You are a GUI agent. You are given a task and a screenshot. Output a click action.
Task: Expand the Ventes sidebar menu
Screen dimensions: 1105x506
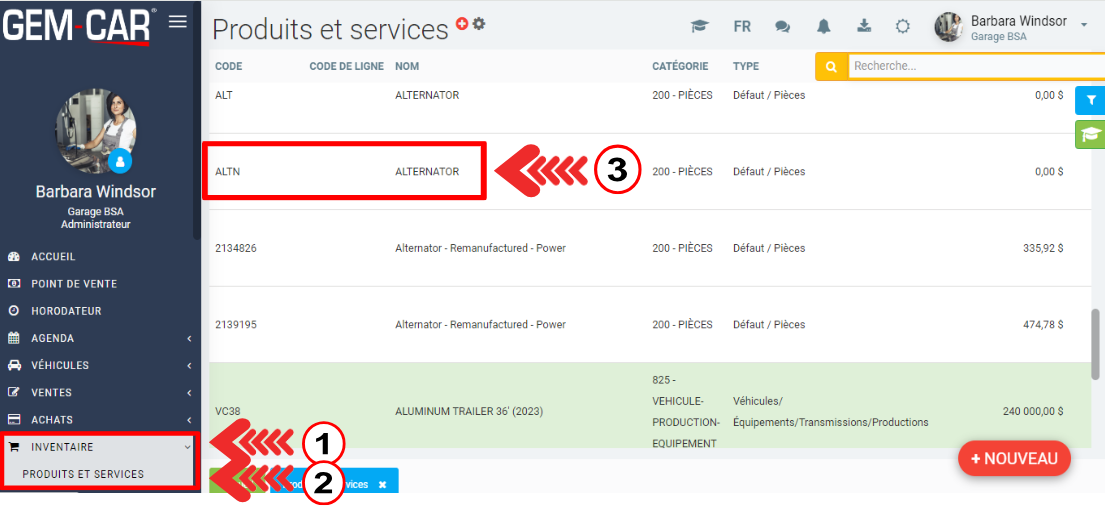tap(100, 392)
